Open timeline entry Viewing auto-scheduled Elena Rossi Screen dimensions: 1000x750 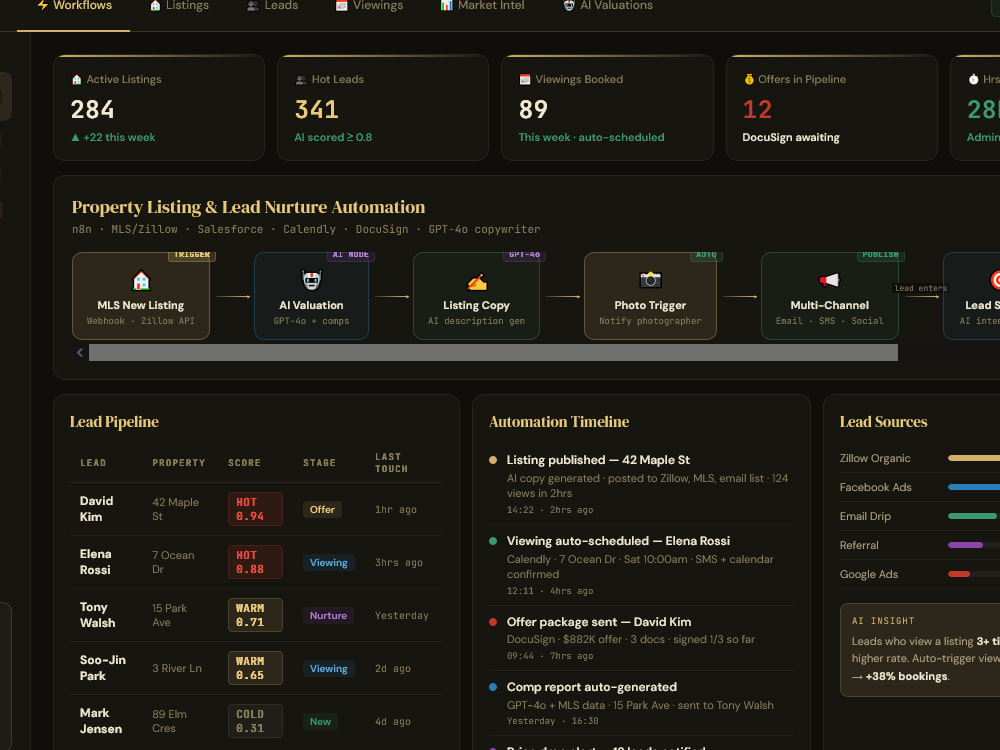tap(640, 565)
